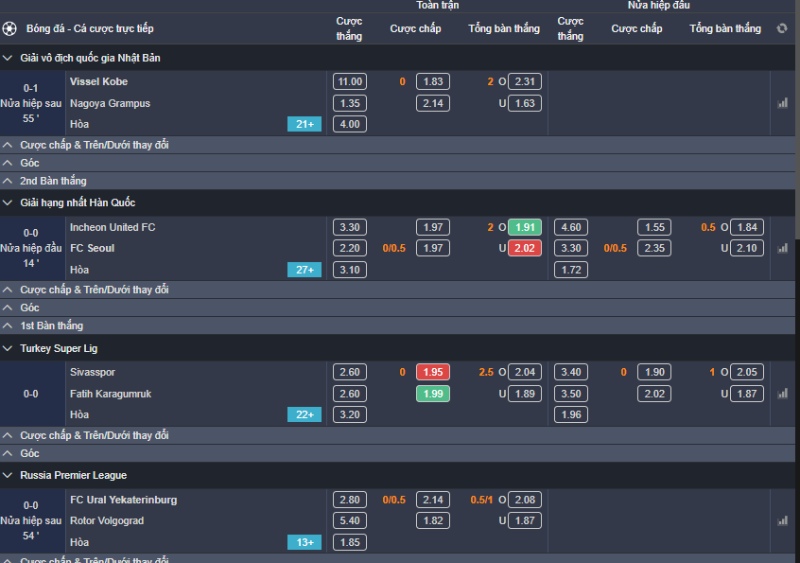This screenshot has height=563, width=800.
Task: Click the 21+ more markets badge
Action: pos(304,124)
